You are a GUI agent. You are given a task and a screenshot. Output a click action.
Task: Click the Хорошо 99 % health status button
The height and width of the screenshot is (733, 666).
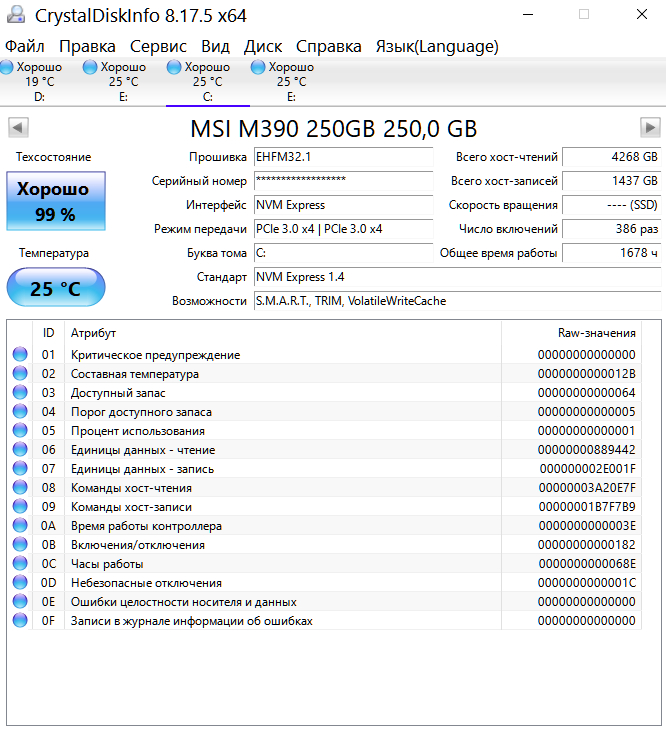click(56, 201)
